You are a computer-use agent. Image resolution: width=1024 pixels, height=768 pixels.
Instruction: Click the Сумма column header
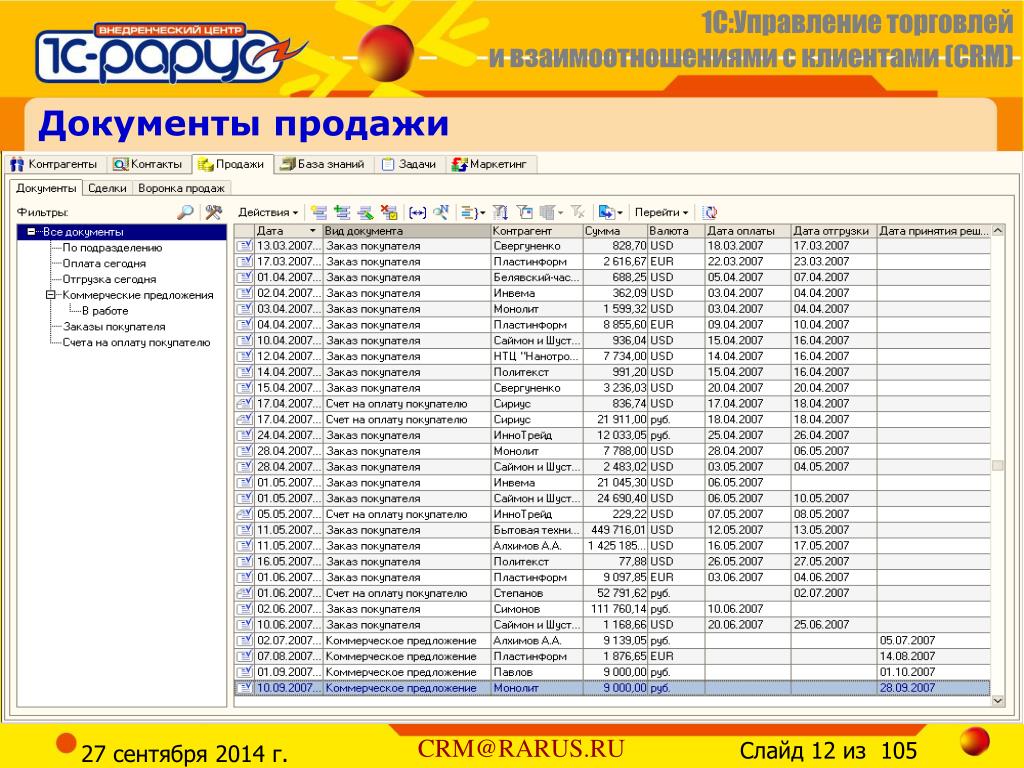[615, 231]
